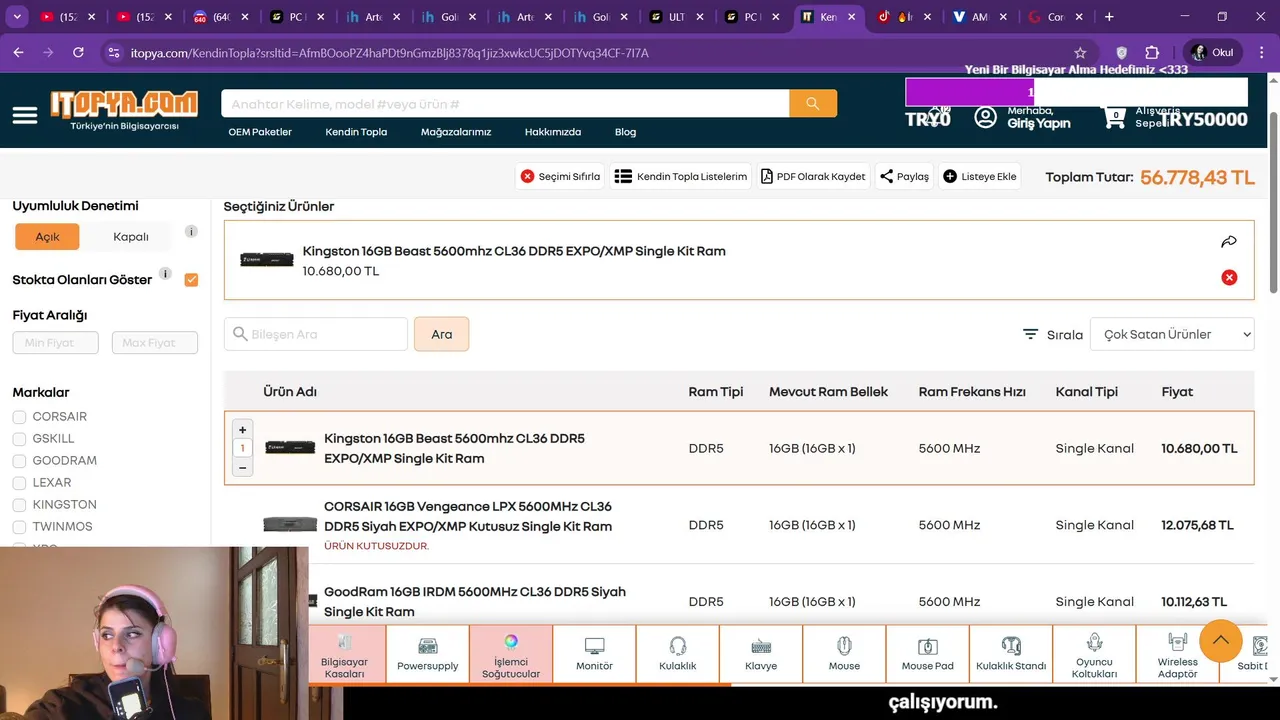The width and height of the screenshot is (1280, 720).
Task: Click PDF Olarak Kaydet
Action: tap(813, 176)
